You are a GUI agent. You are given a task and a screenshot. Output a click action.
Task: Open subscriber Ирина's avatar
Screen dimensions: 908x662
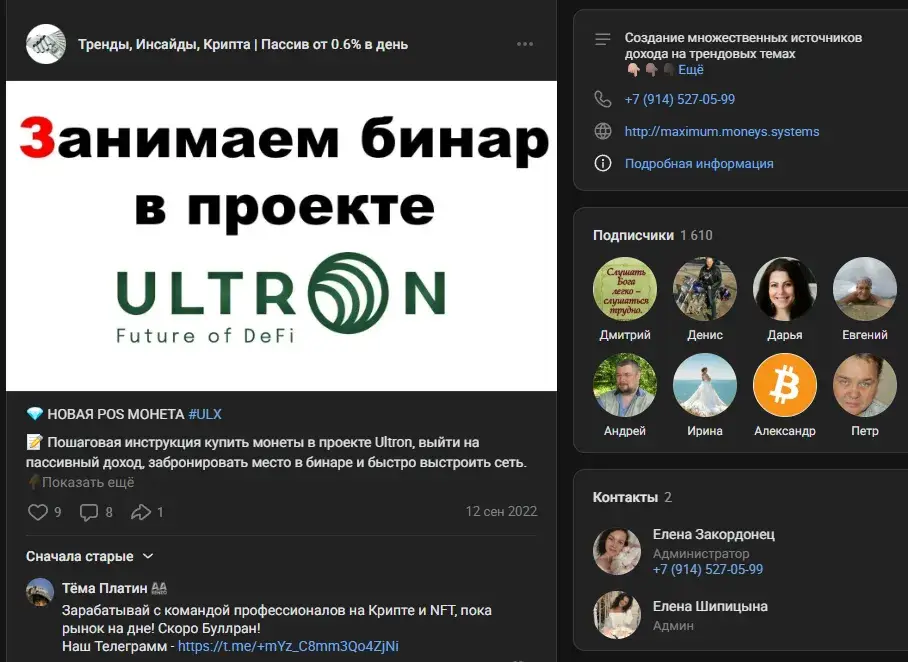(705, 385)
